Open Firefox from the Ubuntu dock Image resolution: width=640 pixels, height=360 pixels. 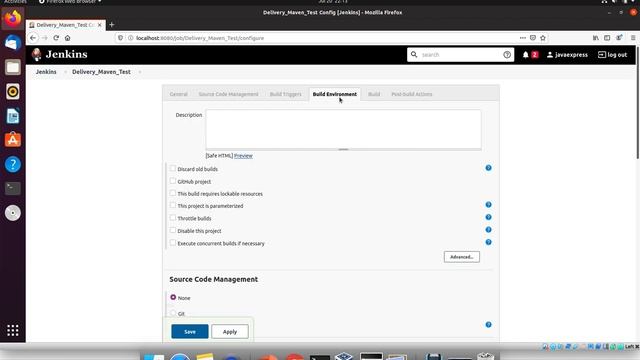(x=13, y=19)
